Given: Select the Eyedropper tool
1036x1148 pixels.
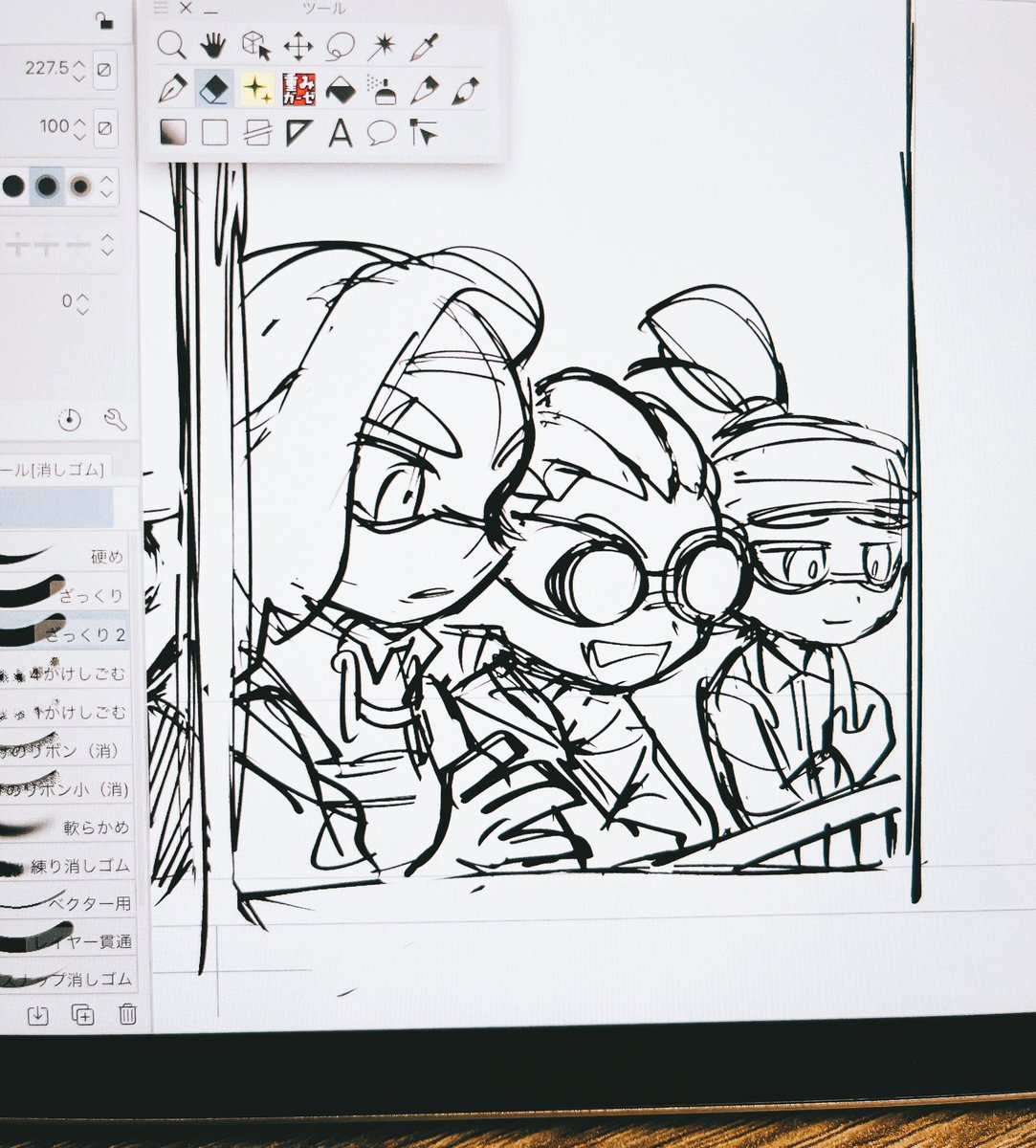Looking at the screenshot, I should pos(423,45).
